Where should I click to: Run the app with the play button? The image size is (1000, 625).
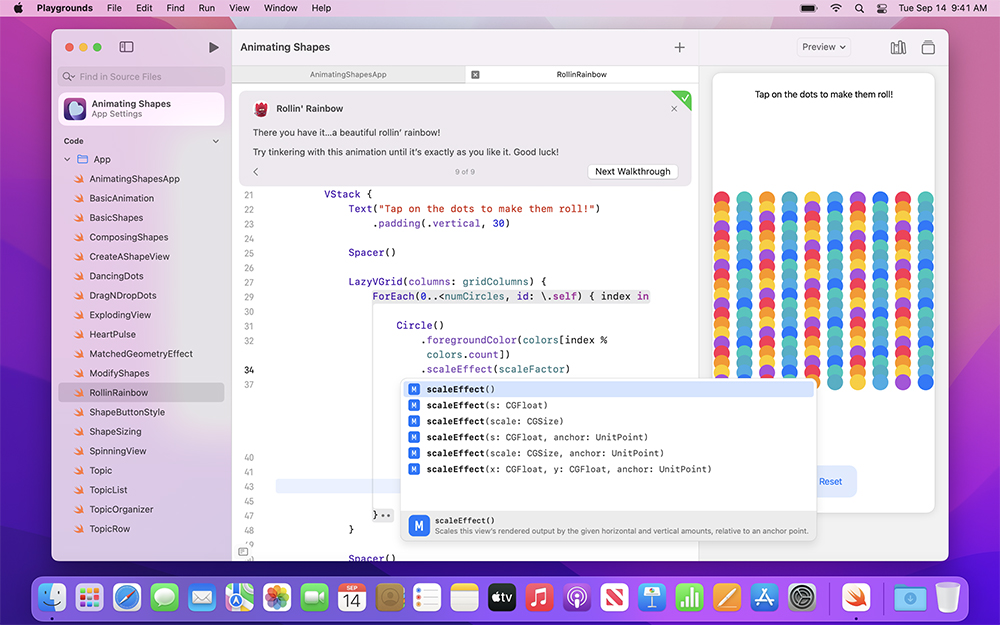click(213, 47)
